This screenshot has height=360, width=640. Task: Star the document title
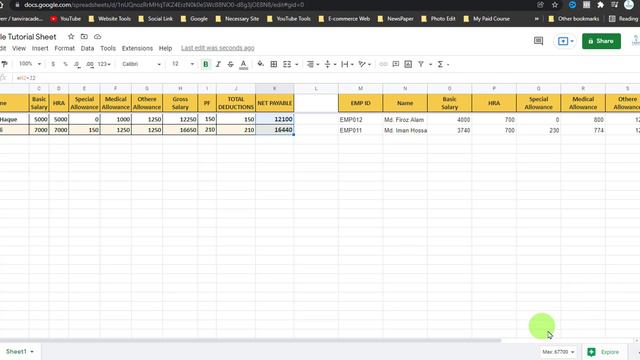tap(71, 37)
